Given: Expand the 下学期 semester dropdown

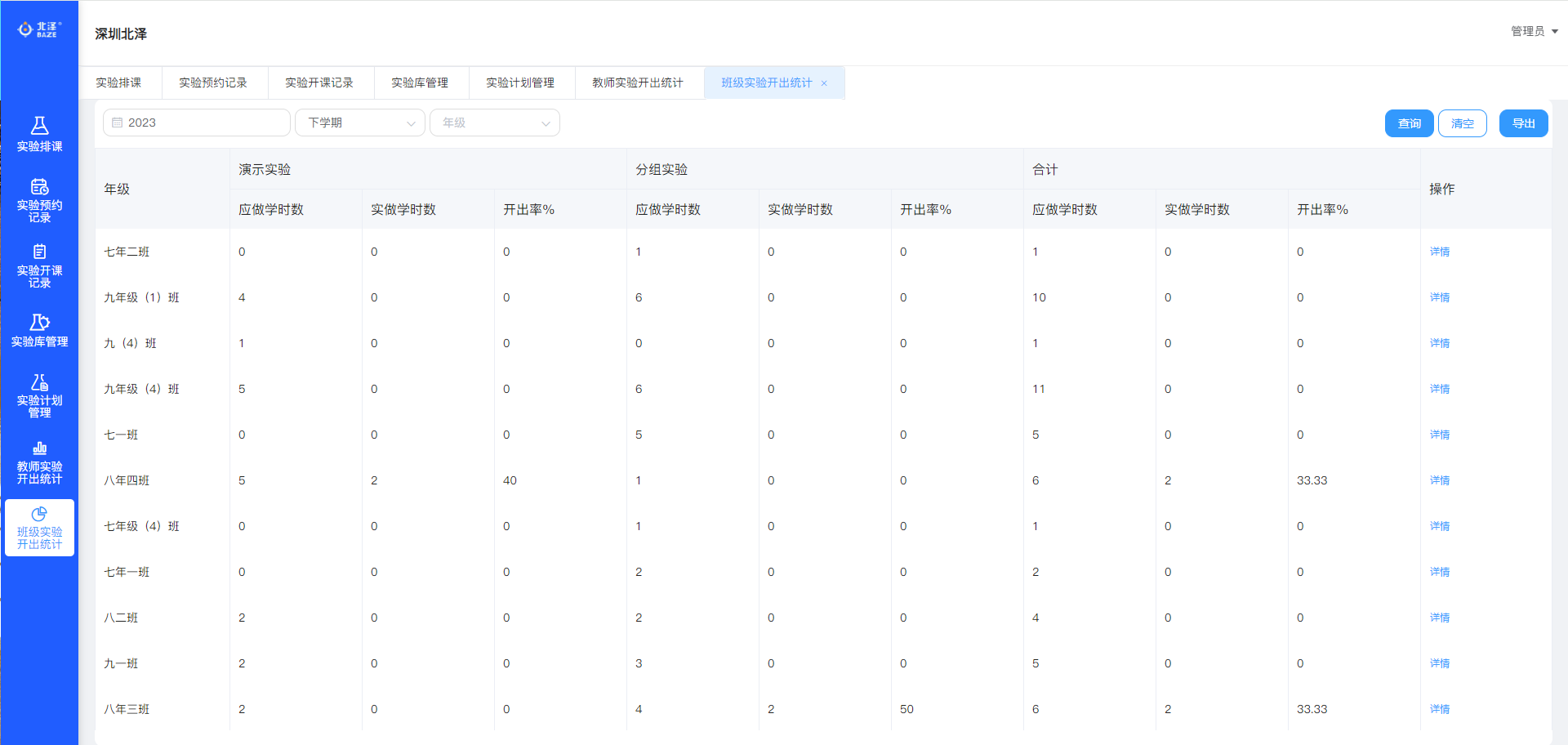Looking at the screenshot, I should pos(360,123).
